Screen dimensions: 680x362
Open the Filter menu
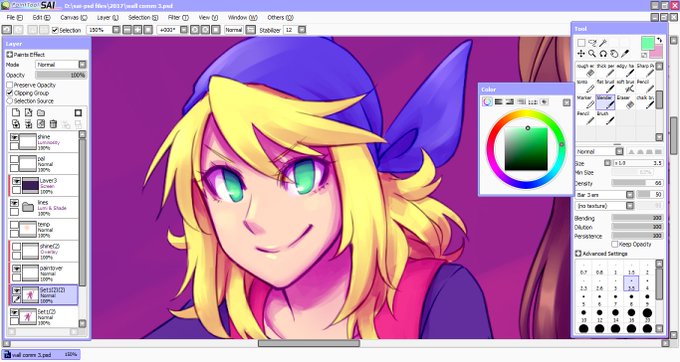click(178, 17)
